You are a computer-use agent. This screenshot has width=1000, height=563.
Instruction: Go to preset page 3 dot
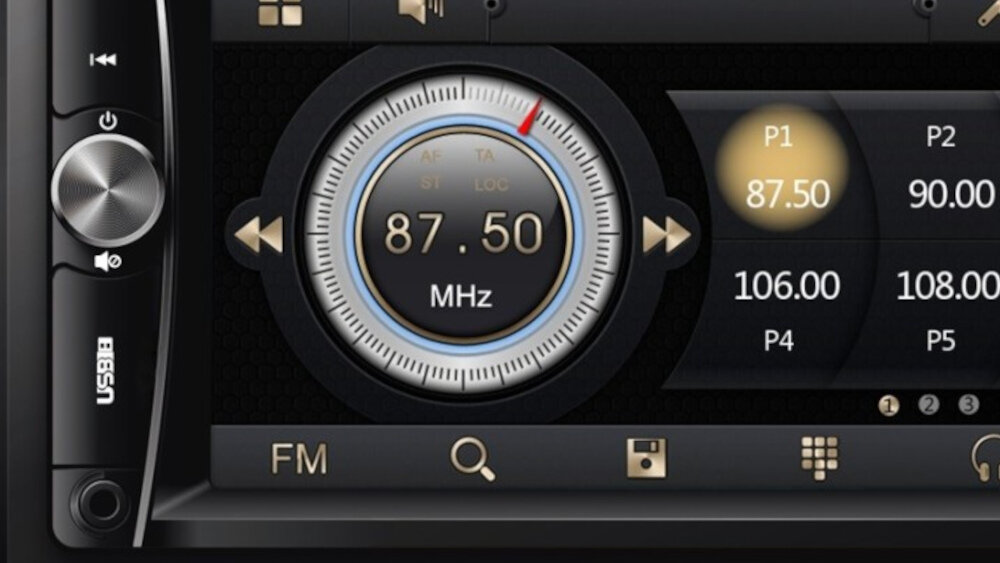click(969, 404)
